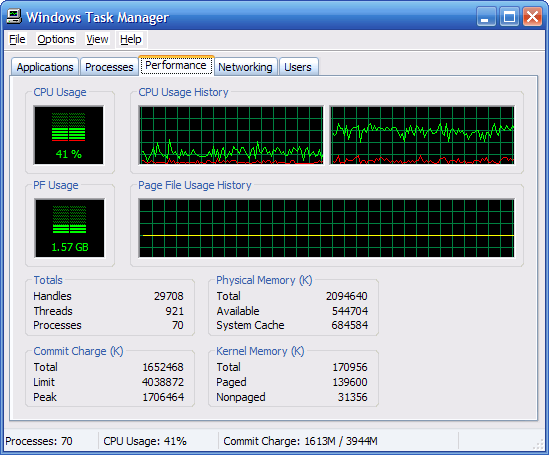Image resolution: width=549 pixels, height=455 pixels.
Task: Click the 'PF Usage' group label
Action: 56,185
